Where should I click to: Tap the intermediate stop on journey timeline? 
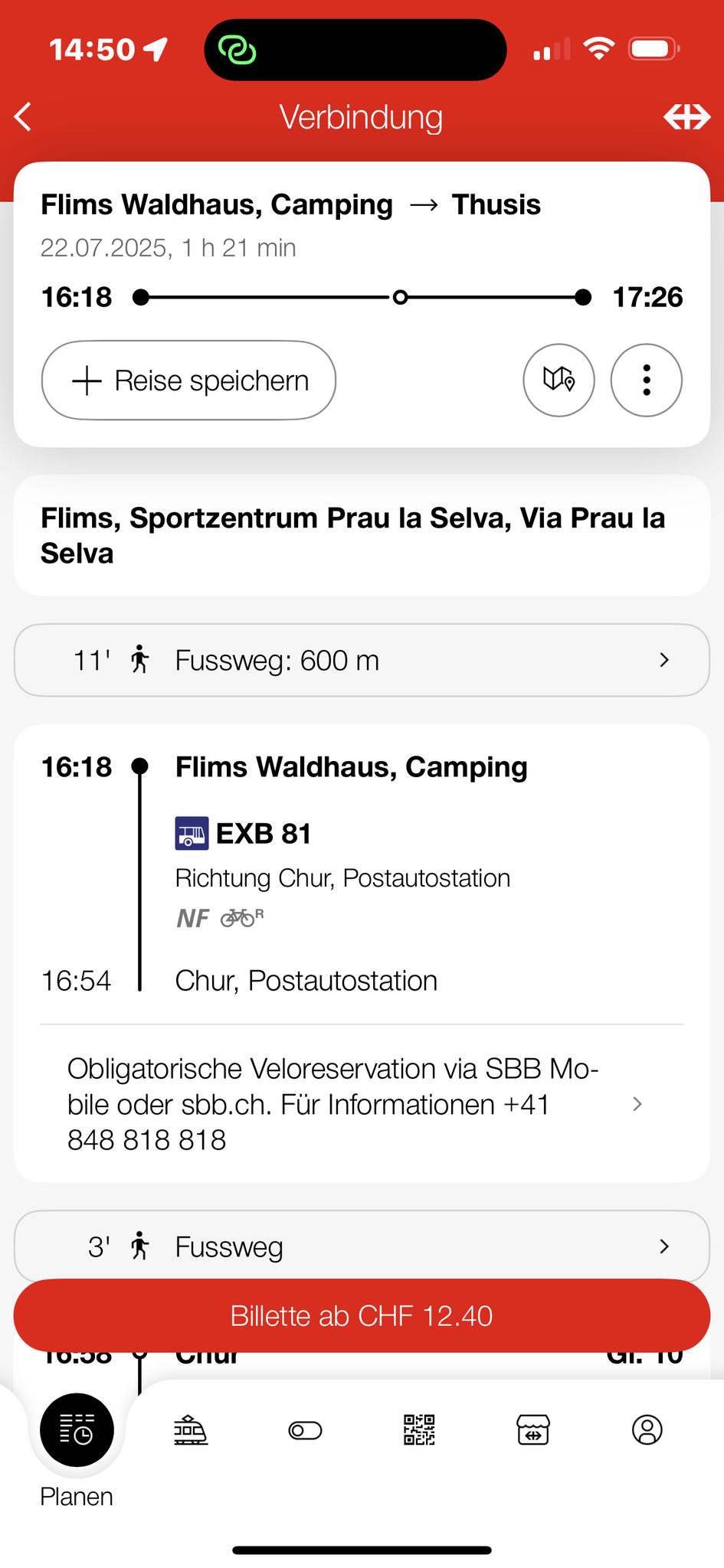[x=400, y=297]
